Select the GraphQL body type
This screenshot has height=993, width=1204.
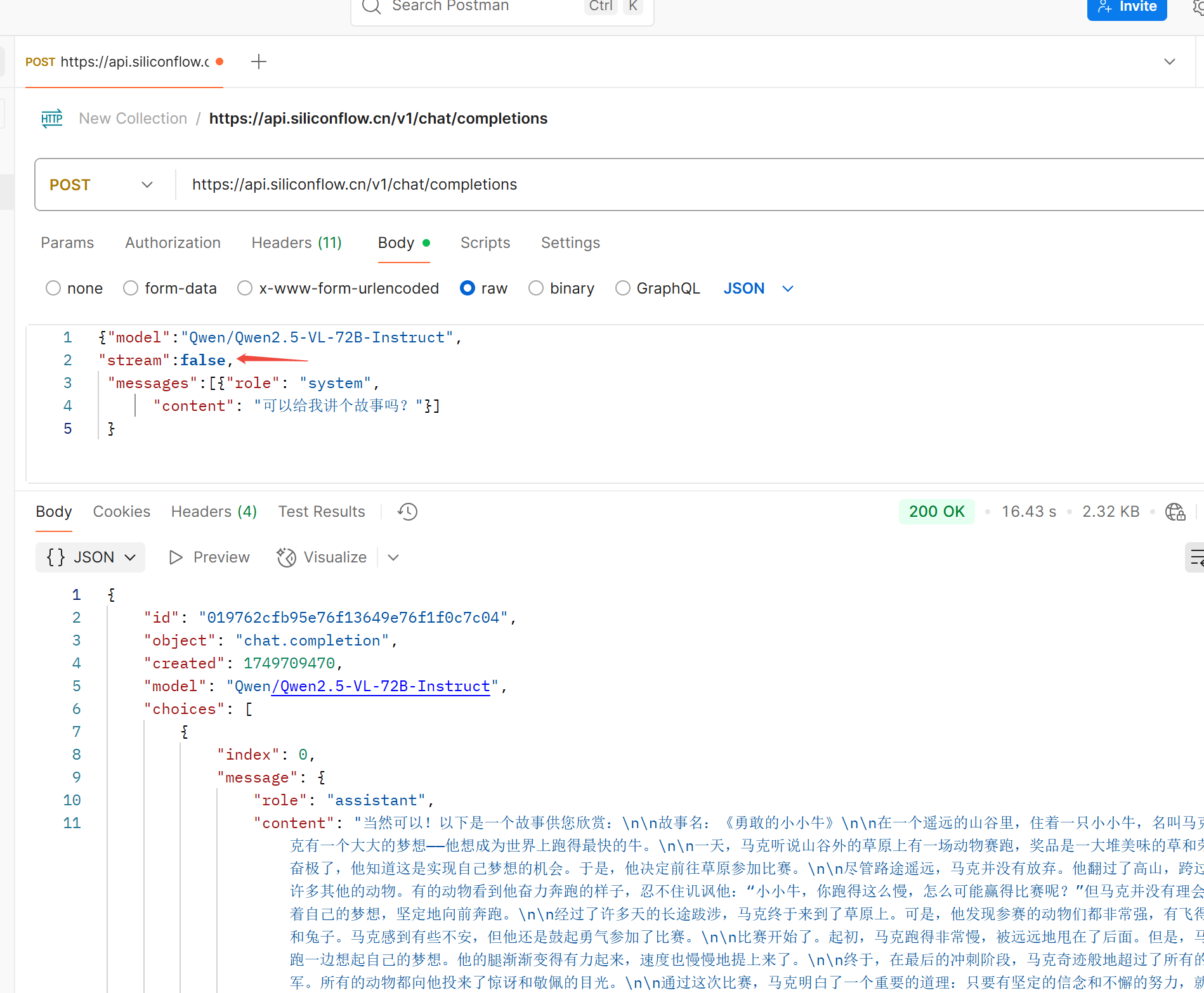[623, 289]
